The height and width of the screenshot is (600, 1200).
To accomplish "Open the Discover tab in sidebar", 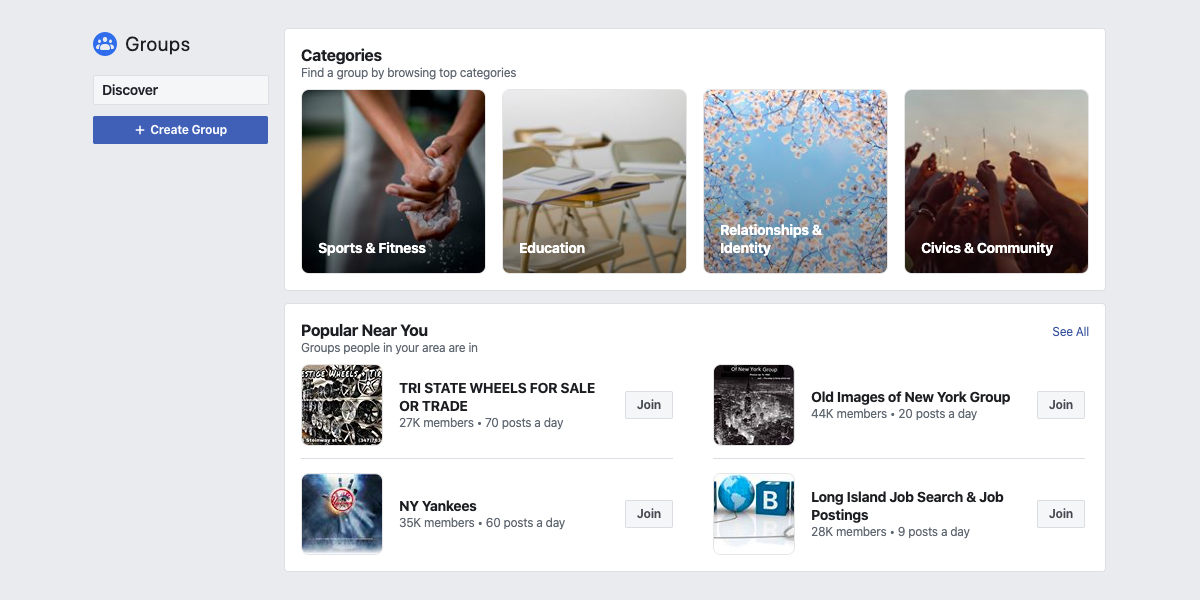I will tap(181, 90).
